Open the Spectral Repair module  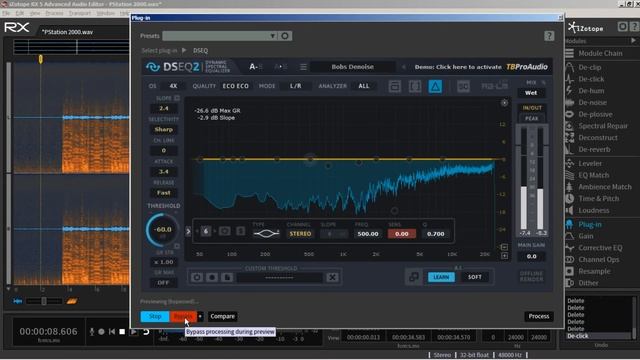(x=603, y=126)
